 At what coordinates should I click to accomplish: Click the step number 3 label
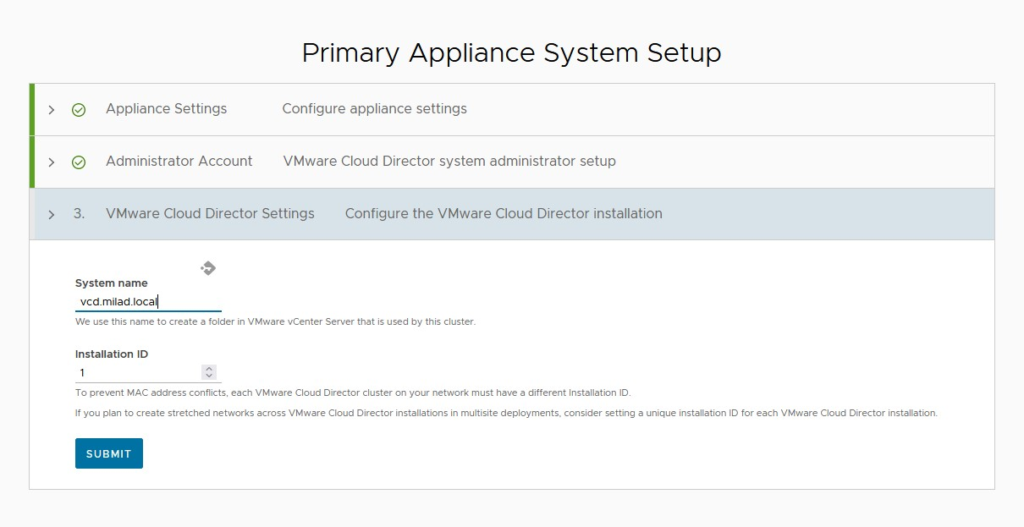(x=79, y=214)
